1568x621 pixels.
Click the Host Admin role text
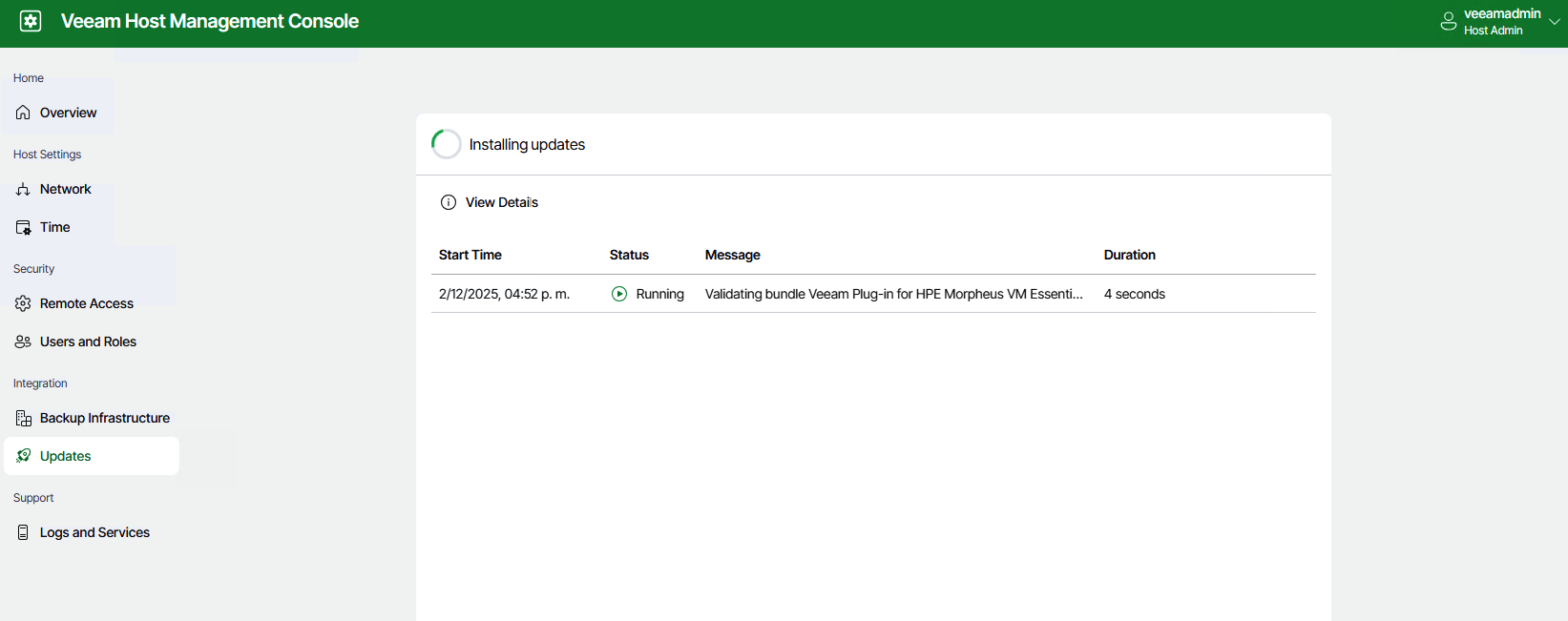[1494, 31]
